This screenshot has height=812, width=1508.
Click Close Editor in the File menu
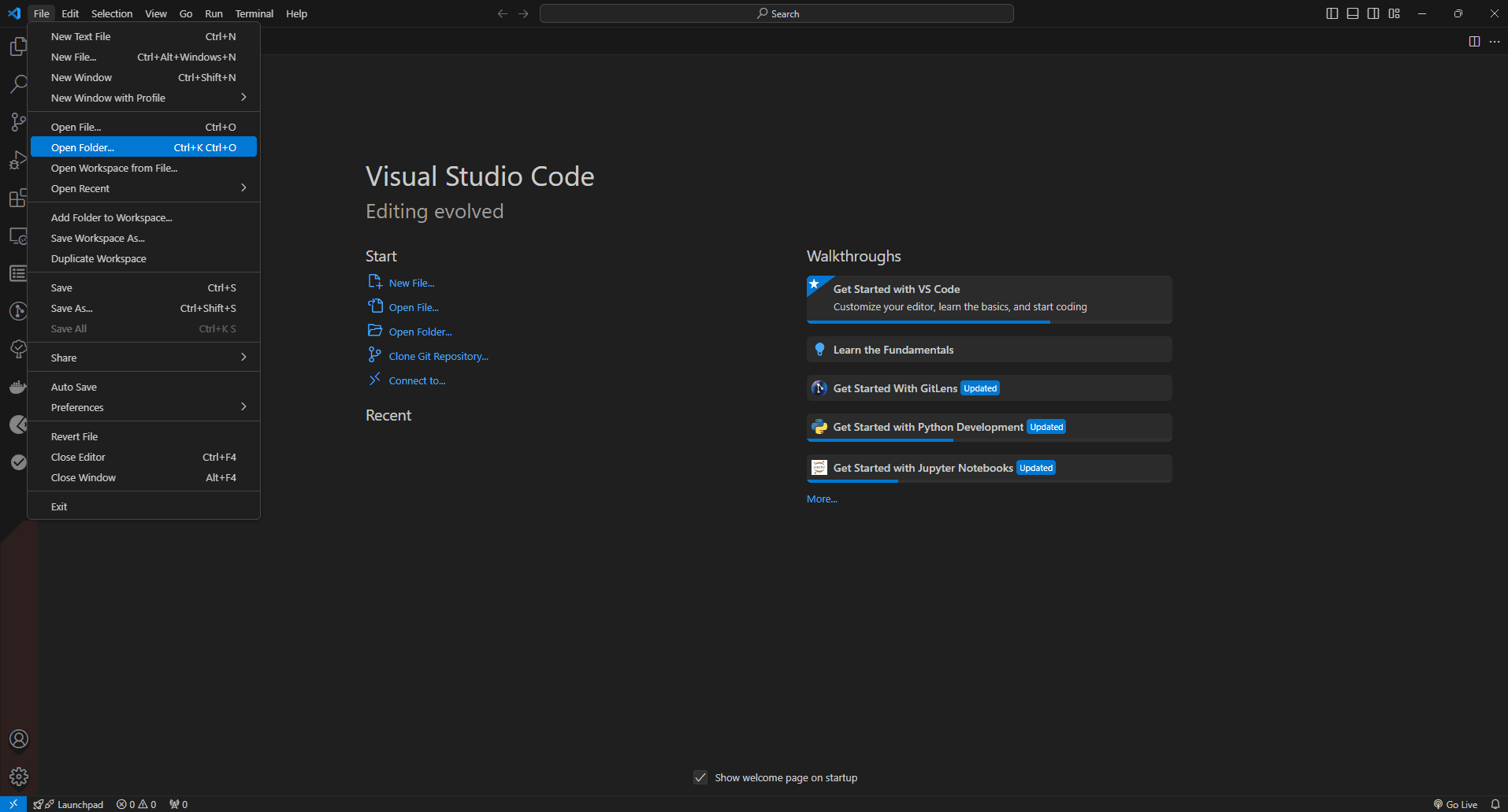tap(143, 457)
